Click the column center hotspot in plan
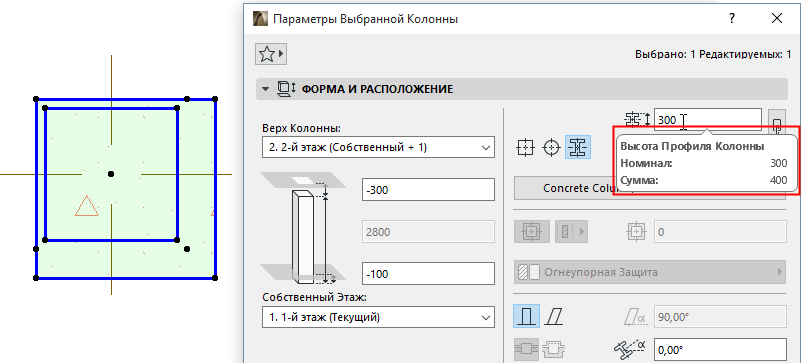 tap(111, 174)
